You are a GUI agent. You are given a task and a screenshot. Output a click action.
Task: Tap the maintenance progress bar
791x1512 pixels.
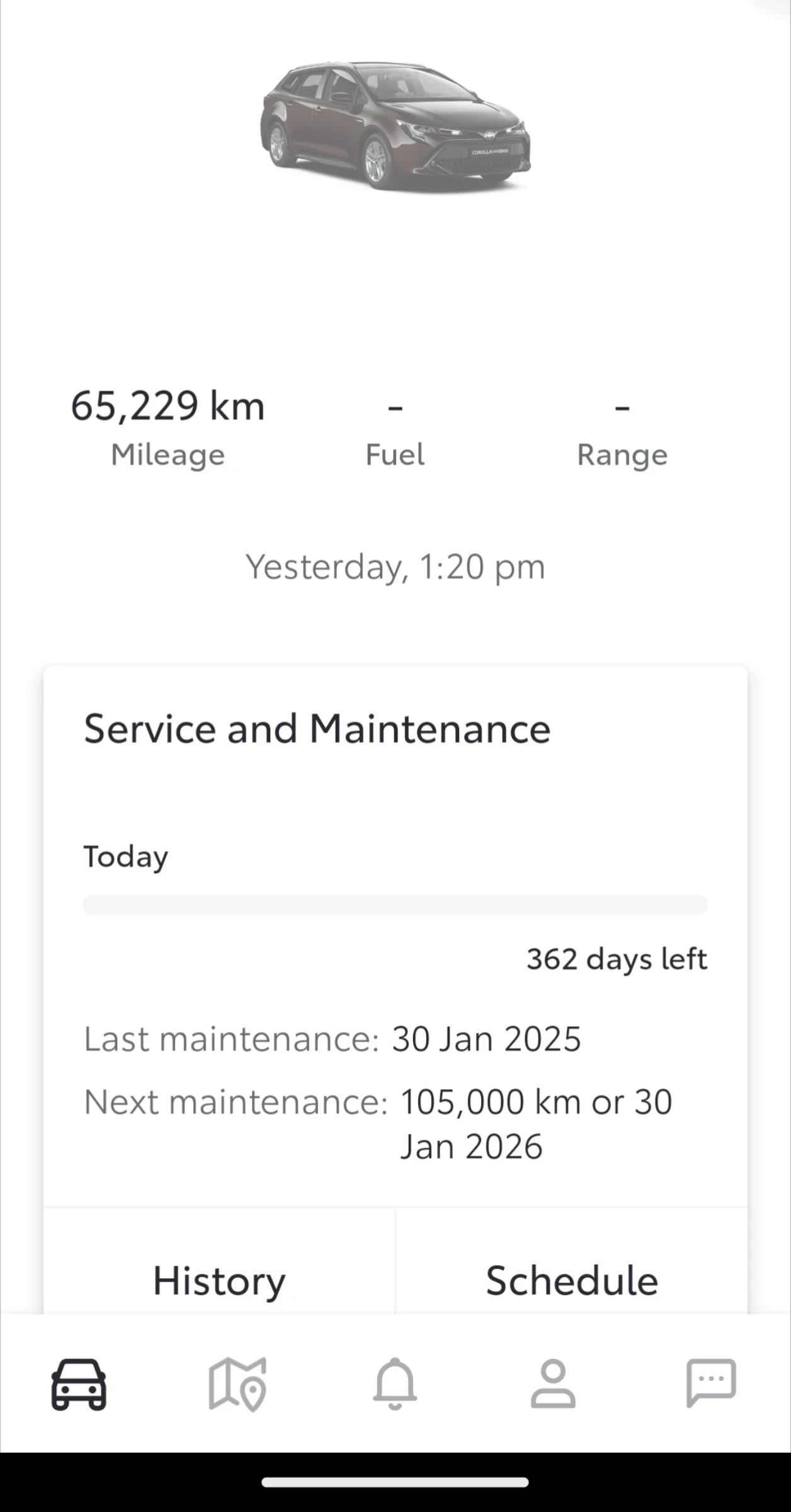[396, 904]
